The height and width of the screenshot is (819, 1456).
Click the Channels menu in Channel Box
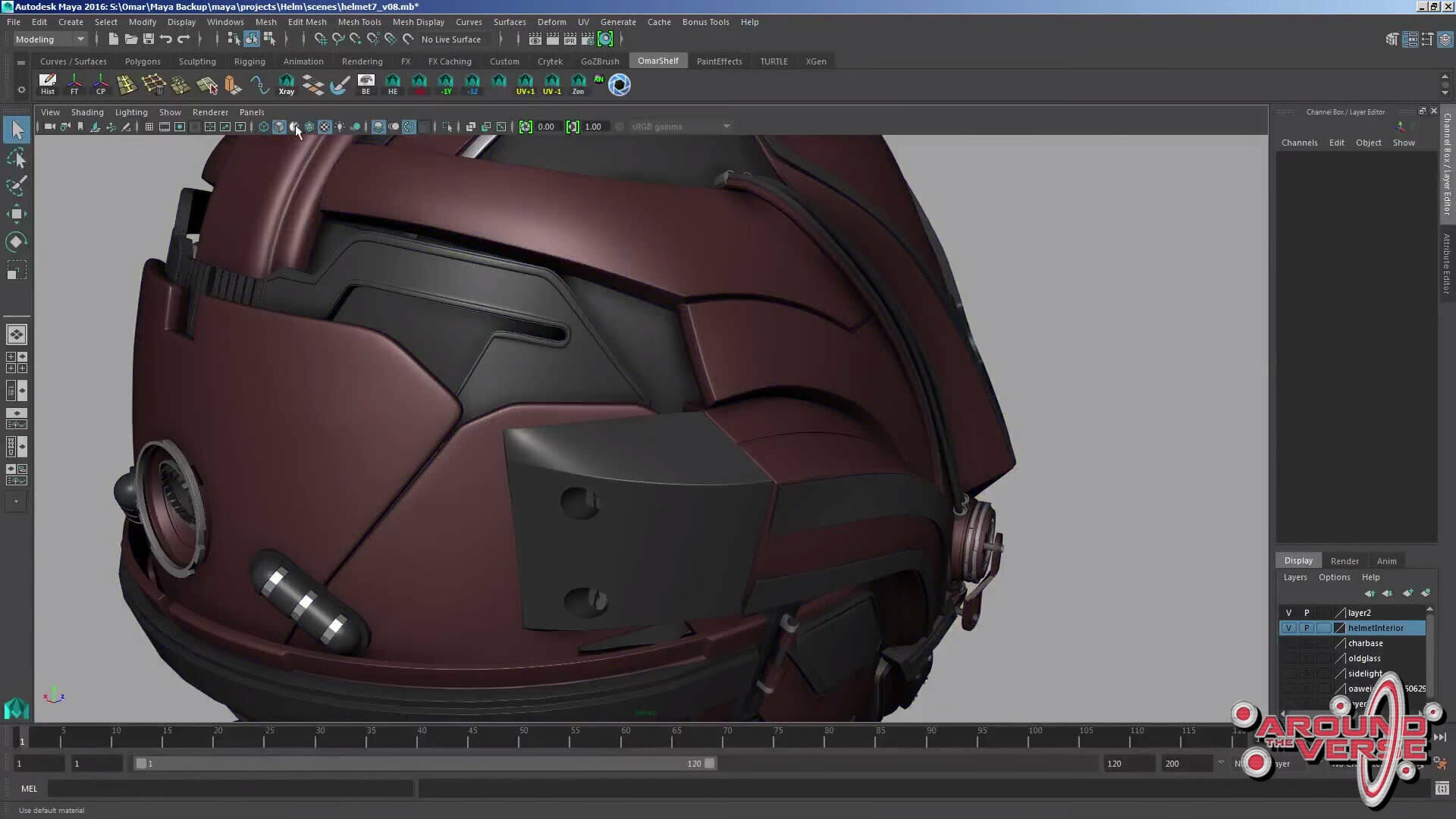click(1299, 143)
